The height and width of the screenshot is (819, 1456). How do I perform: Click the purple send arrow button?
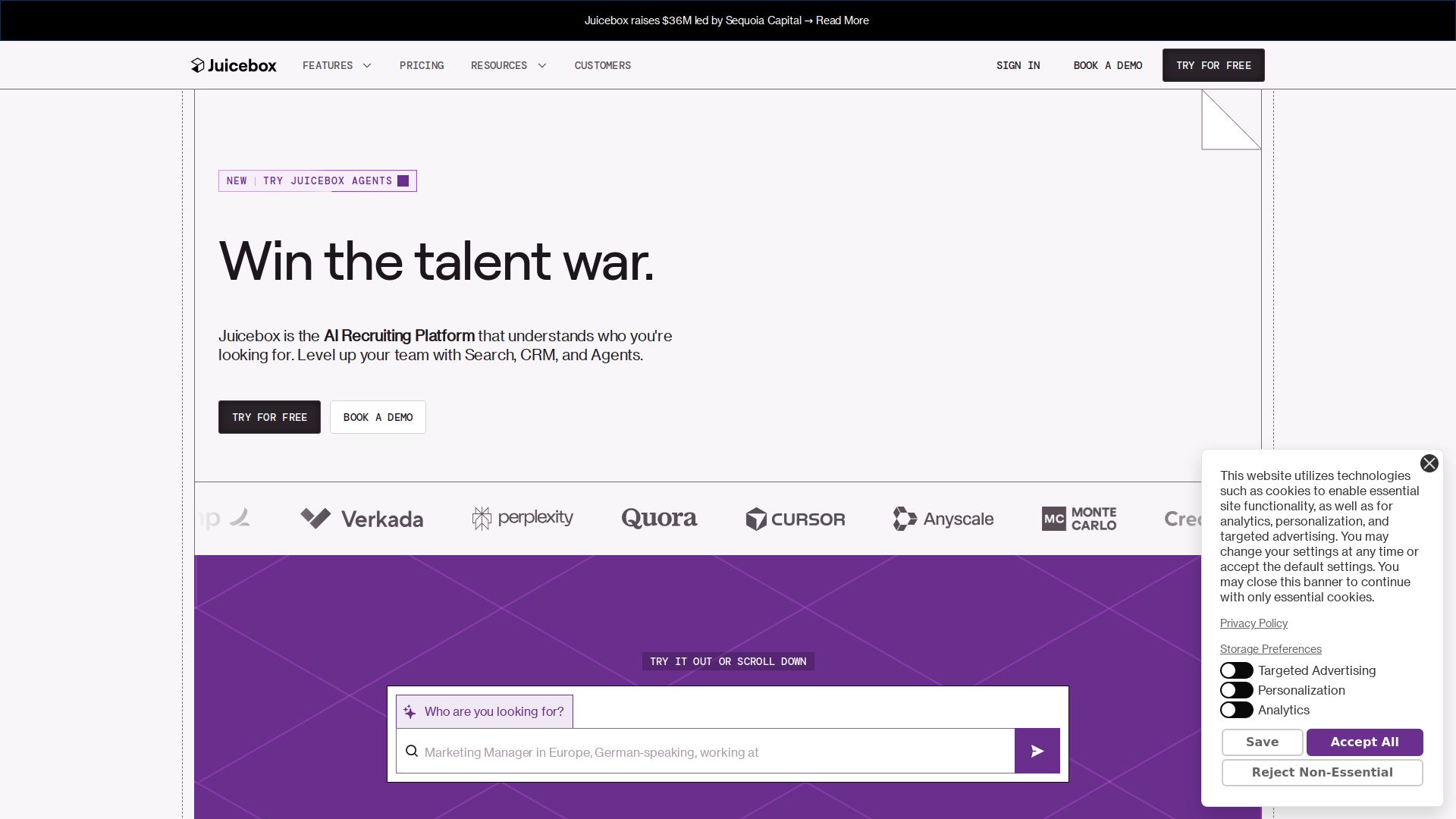pos(1037,751)
